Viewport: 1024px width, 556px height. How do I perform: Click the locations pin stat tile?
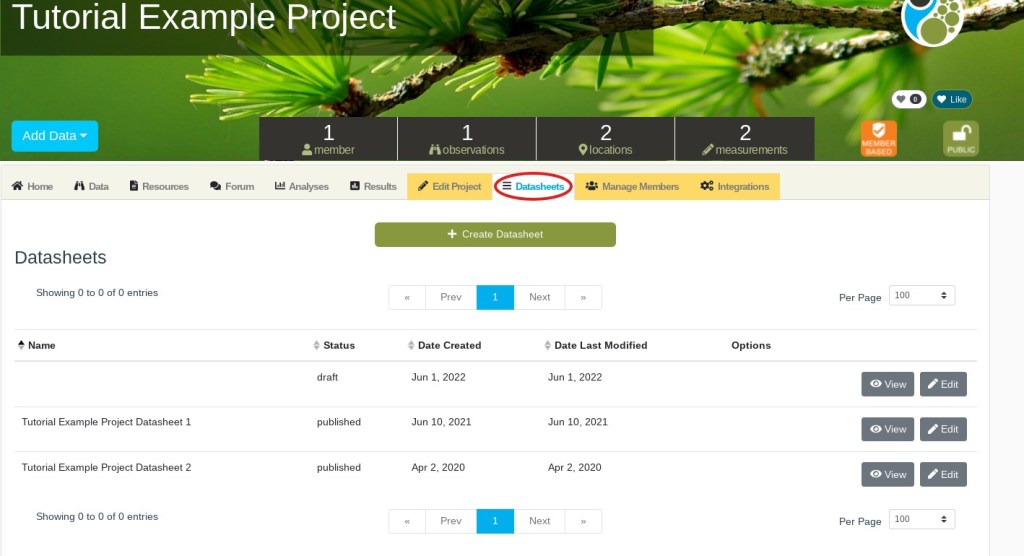(x=605, y=139)
